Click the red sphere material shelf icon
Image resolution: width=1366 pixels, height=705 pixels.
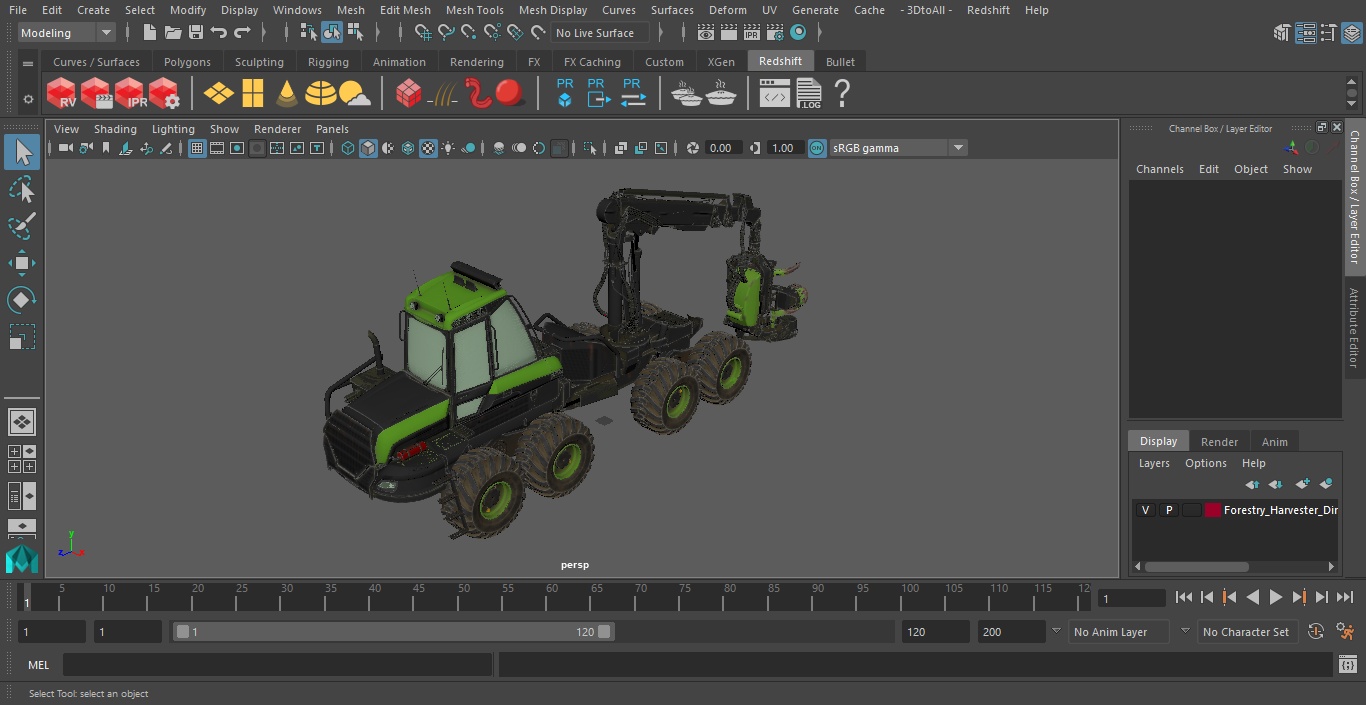510,94
